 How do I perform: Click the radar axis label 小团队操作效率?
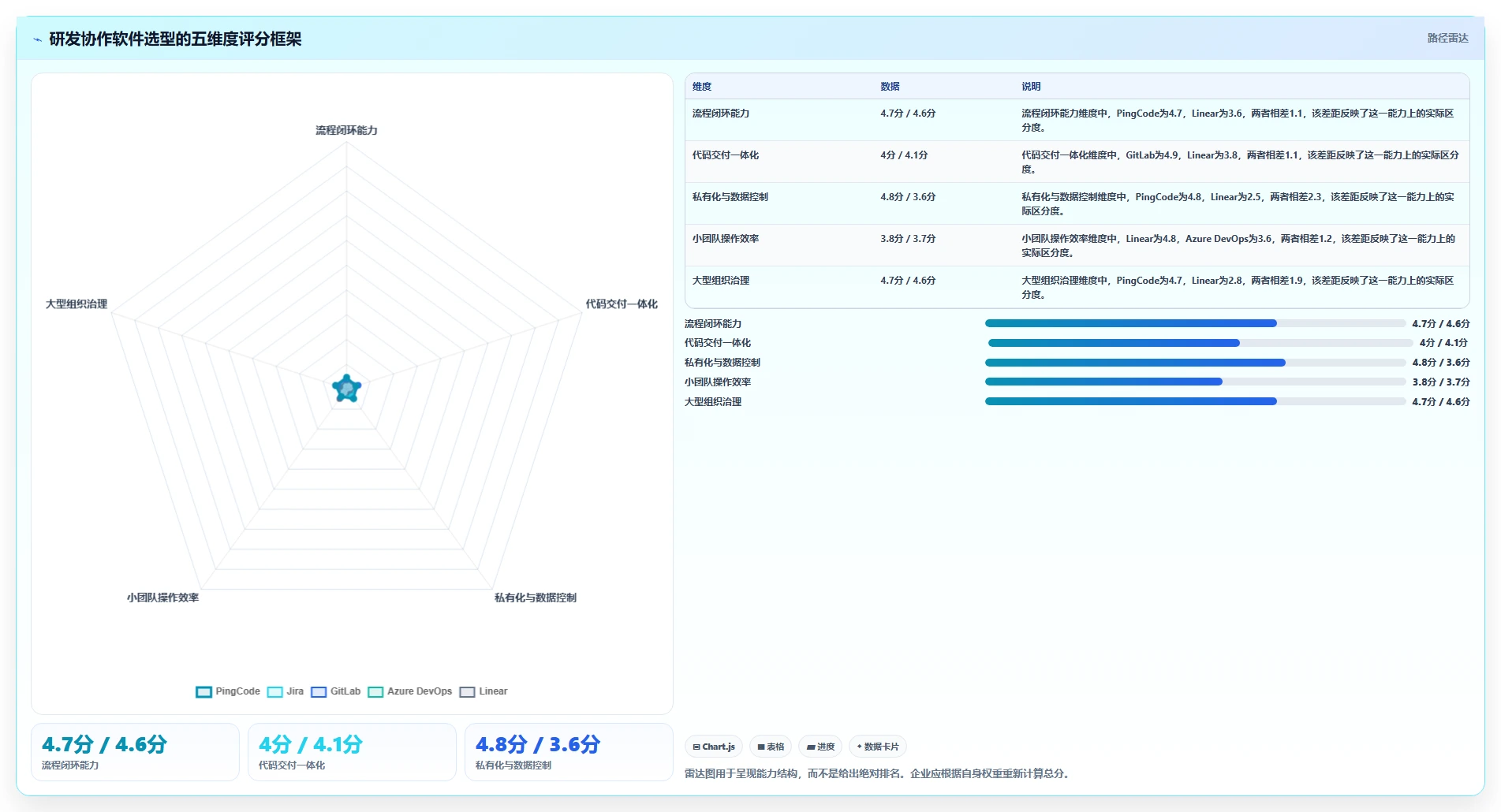[x=162, y=598]
